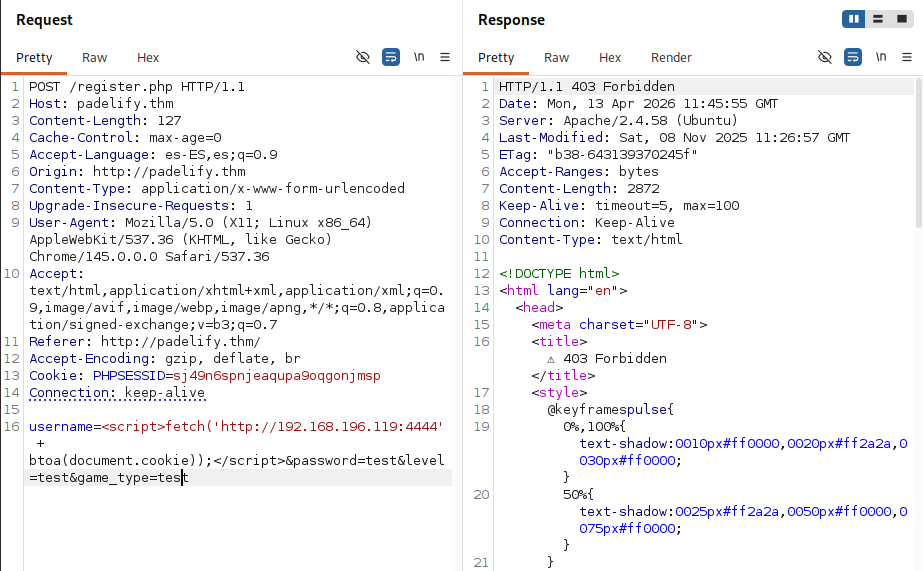
Task: Click the html lang="en" tag
Action: click(x=563, y=291)
